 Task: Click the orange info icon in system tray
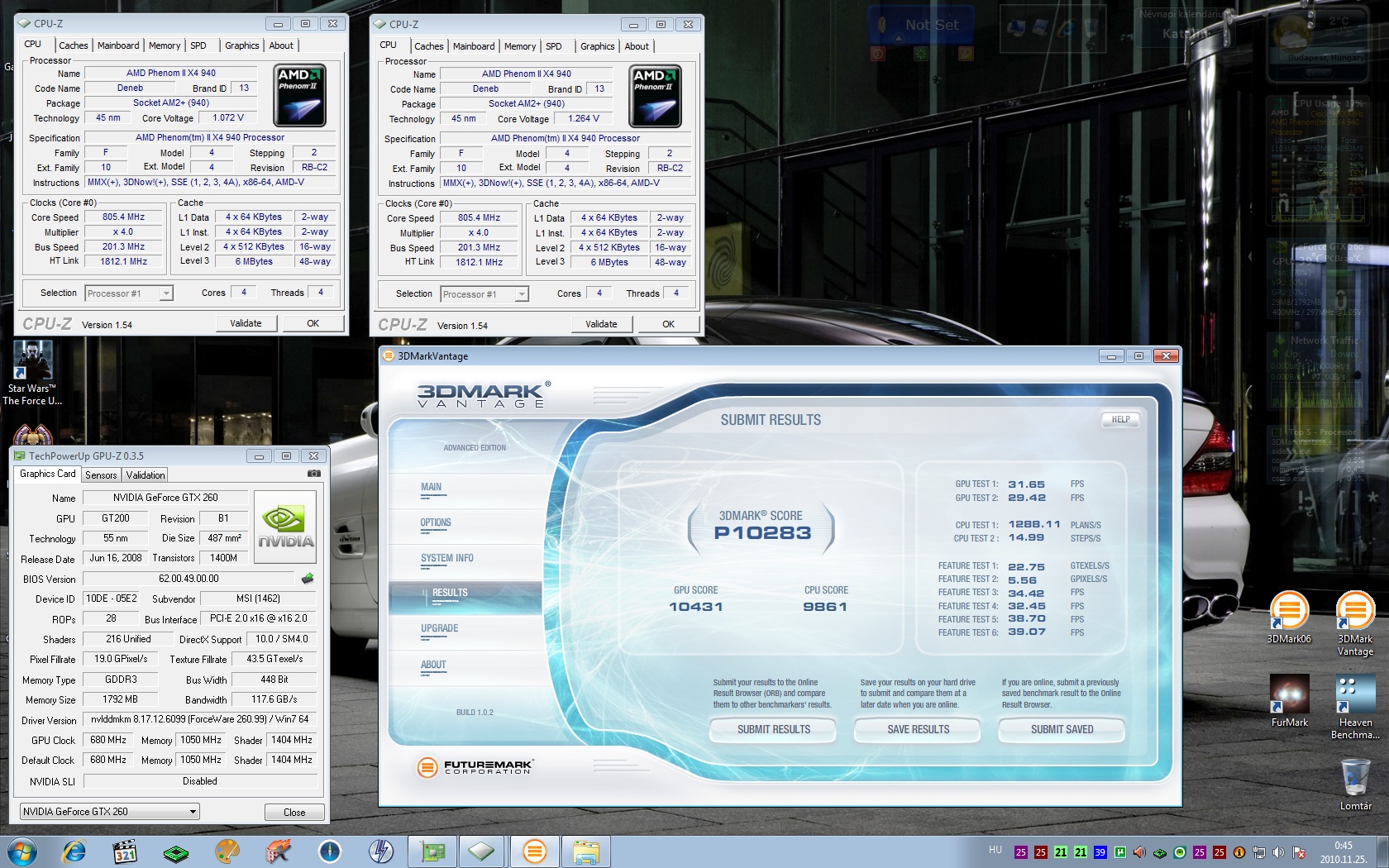[x=1239, y=852]
